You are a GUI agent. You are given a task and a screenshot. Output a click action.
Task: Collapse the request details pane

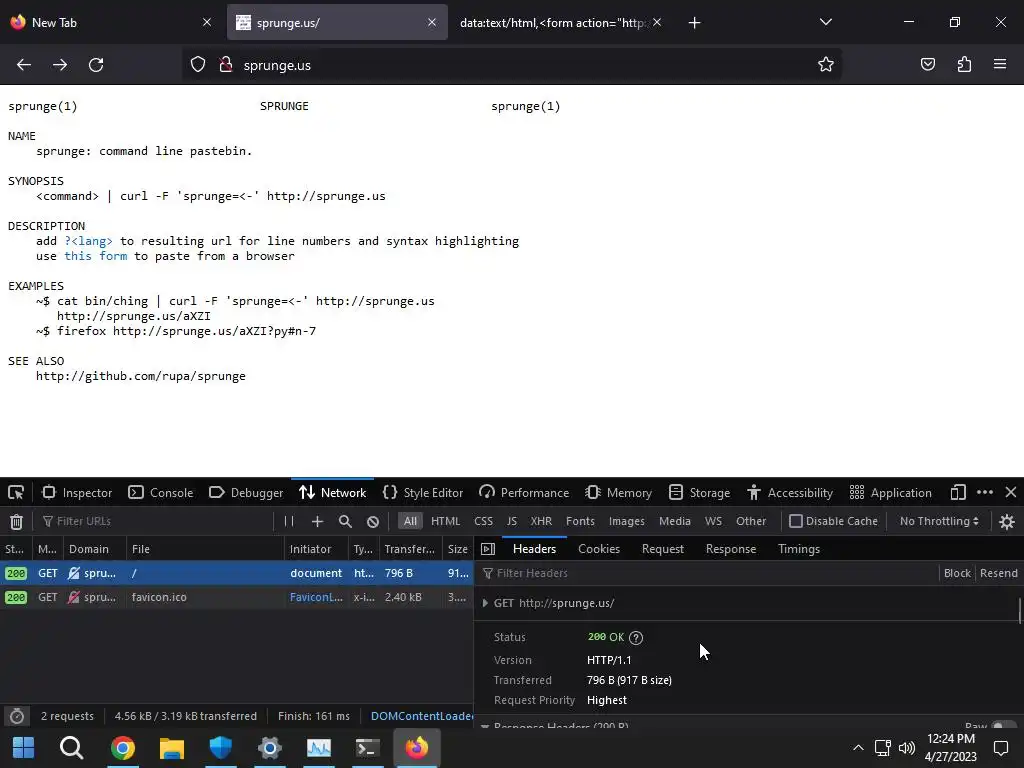tap(488, 549)
